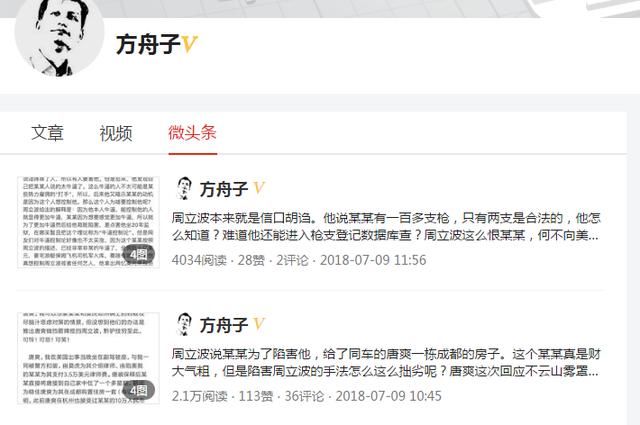
Task: Click author name 方舟子 in the 11:56 post
Action: (224, 189)
